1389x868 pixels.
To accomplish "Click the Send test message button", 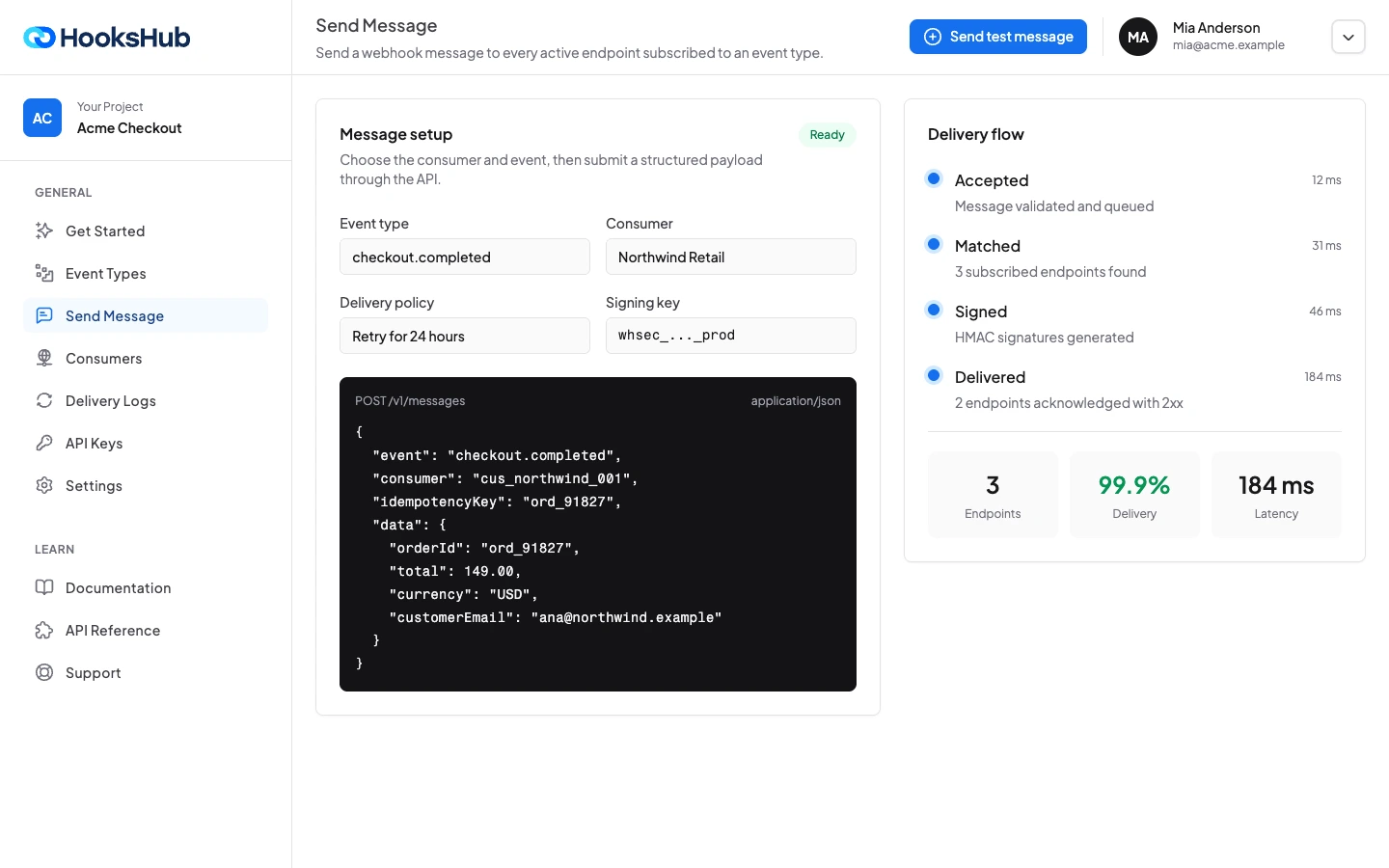I will click(x=998, y=37).
